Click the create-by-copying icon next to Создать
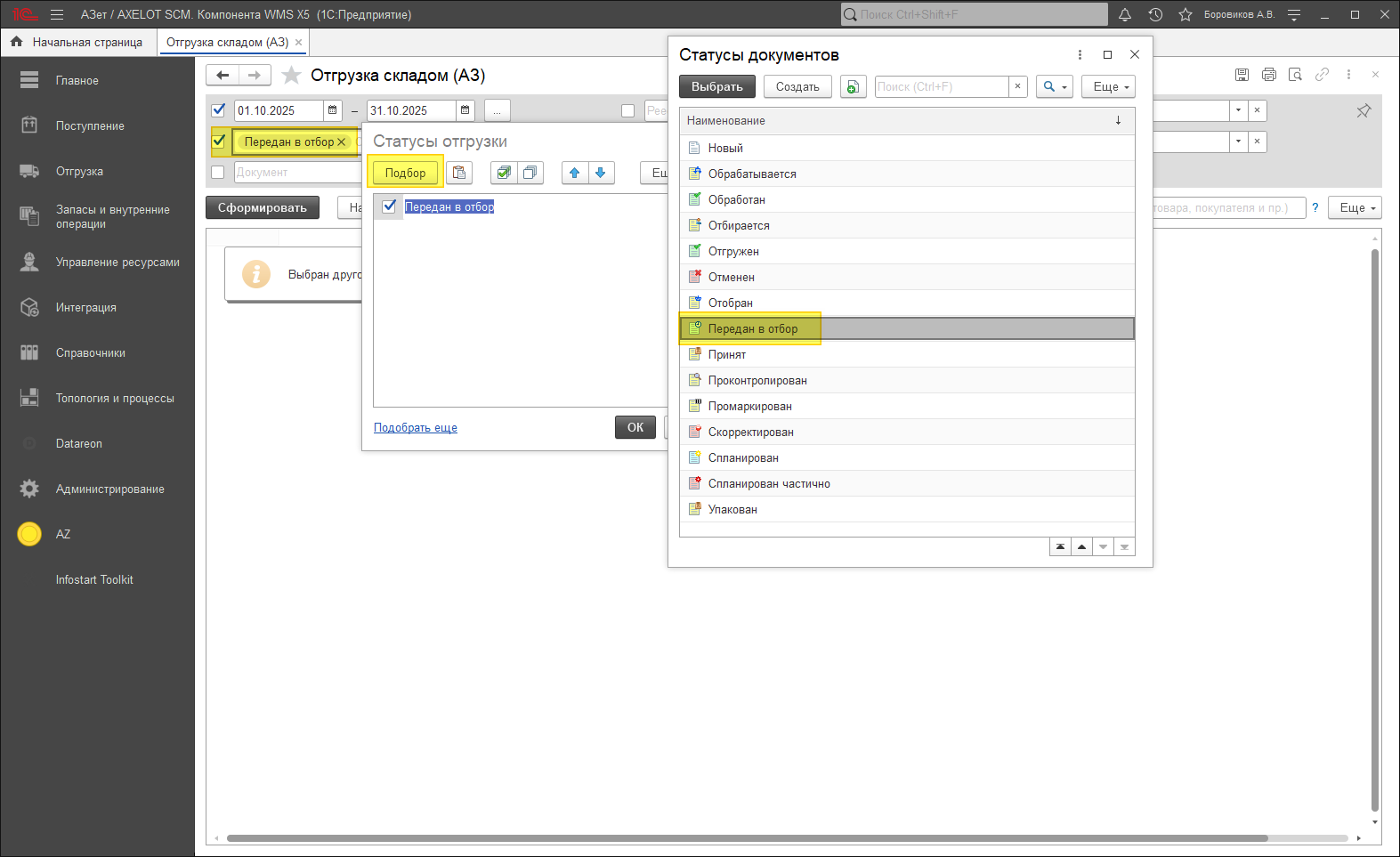Screen dimensions: 1400x857 pyautogui.click(x=853, y=86)
